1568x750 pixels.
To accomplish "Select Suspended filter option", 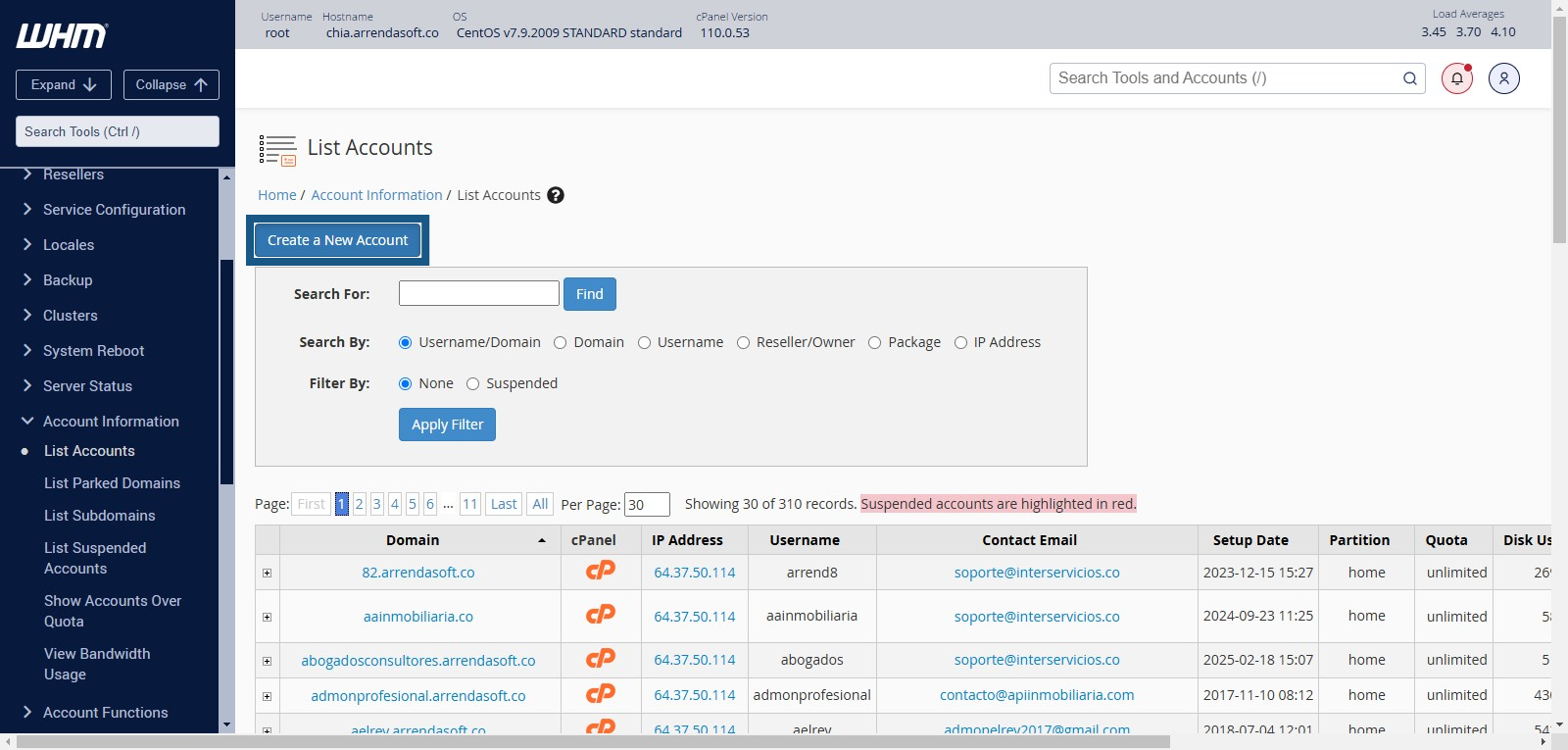I will click(x=472, y=383).
